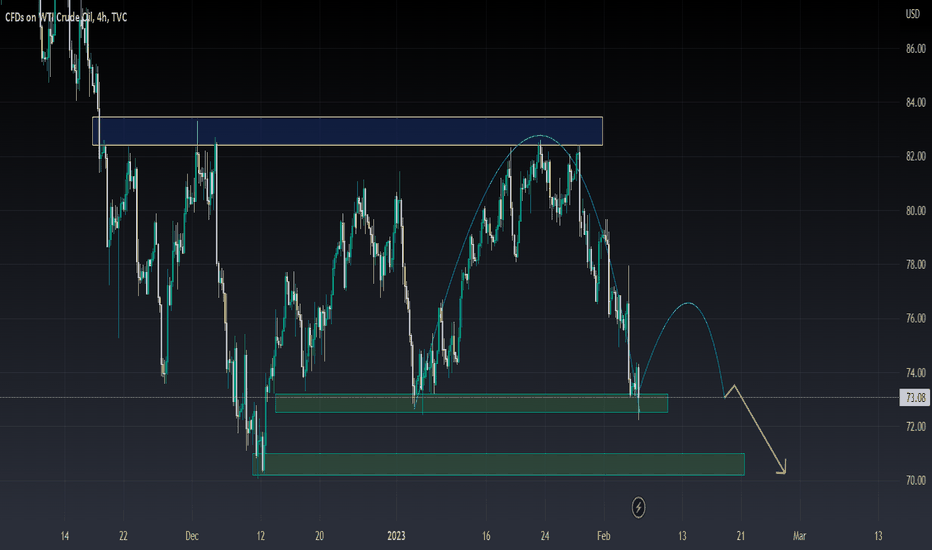
Task: Click the Dec date label on time axis
Action: (191, 536)
